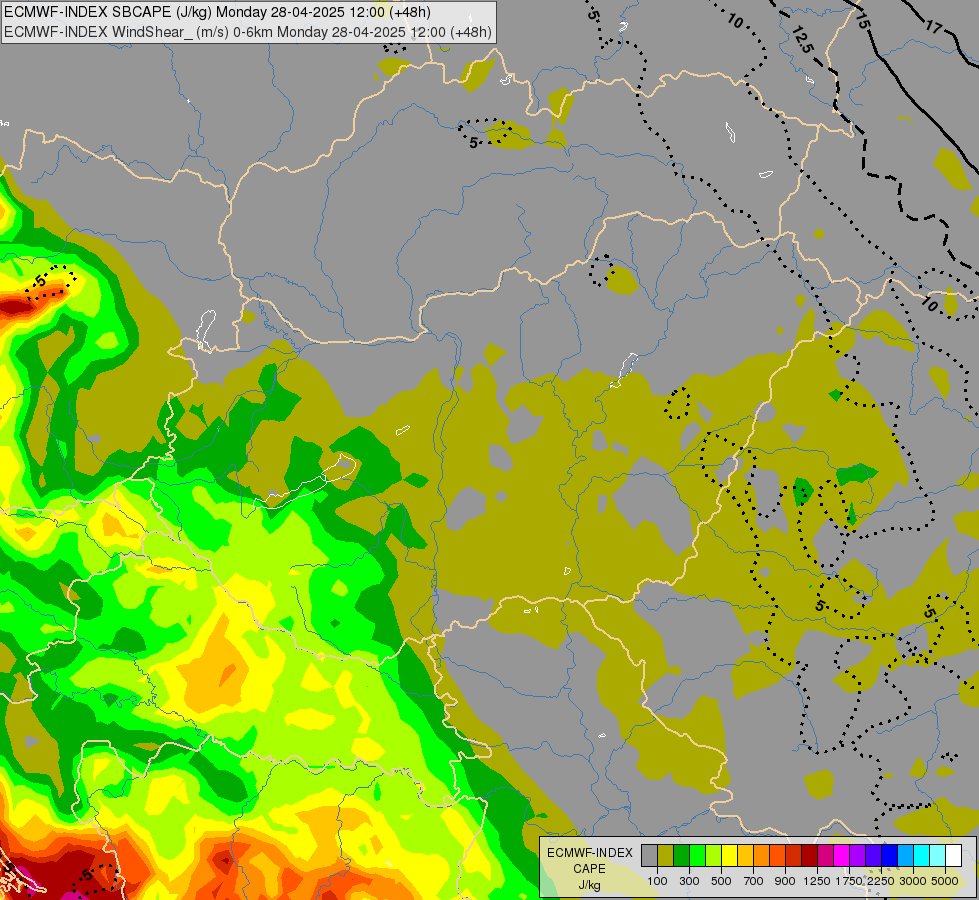Select the red swatch right of the 900 tick
This screenshot has height=900, width=979.
(x=794, y=855)
